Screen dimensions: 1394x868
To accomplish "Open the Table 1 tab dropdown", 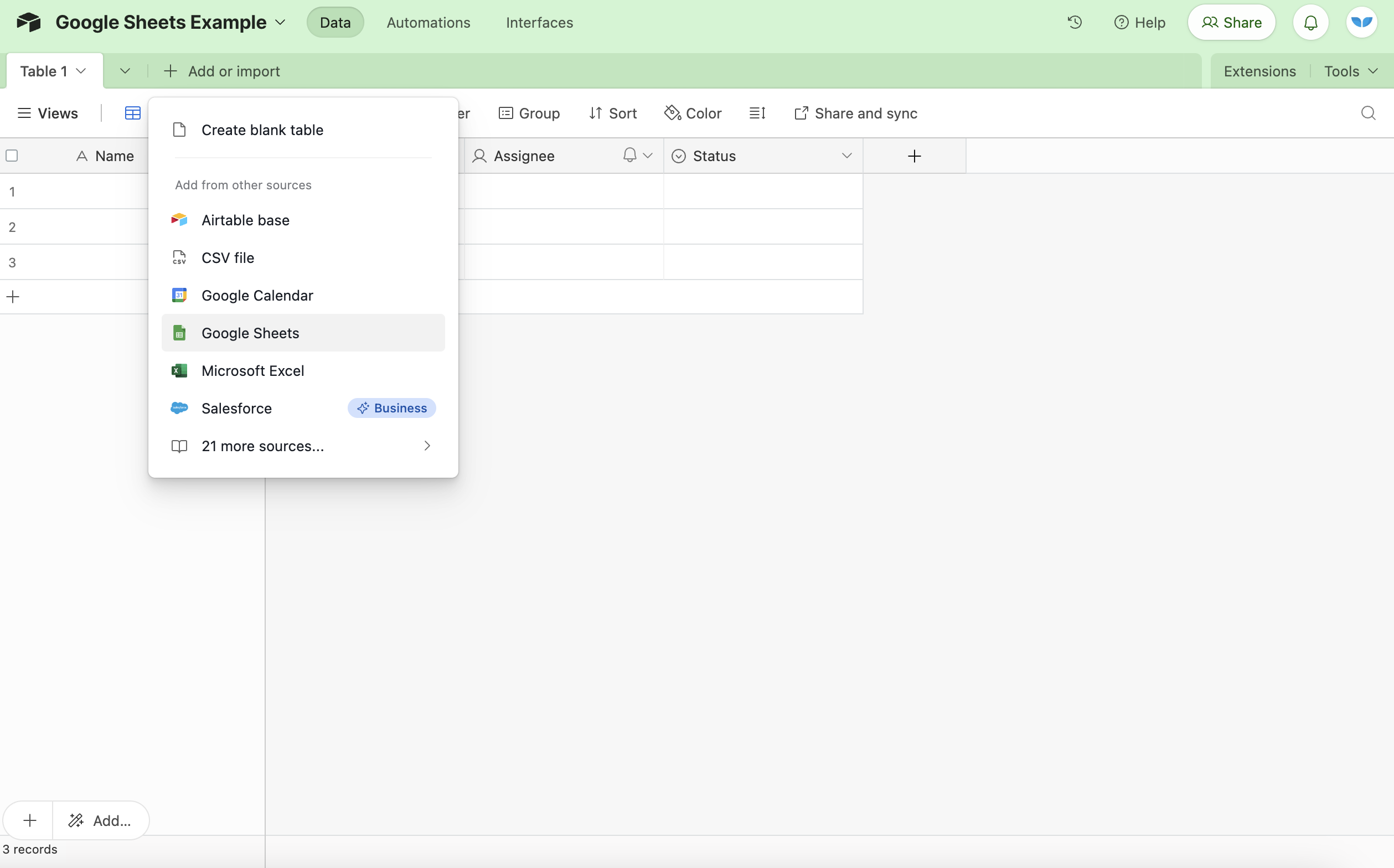I will 81,71.
